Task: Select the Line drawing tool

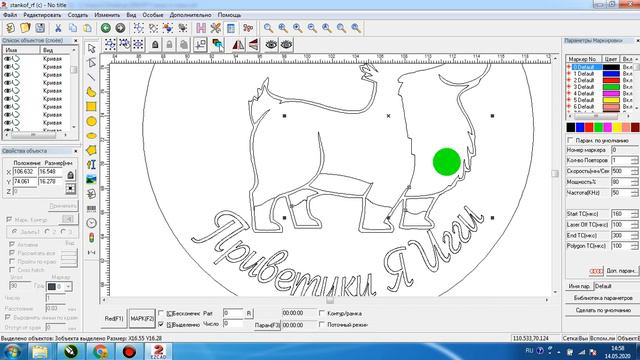Action: [x=91, y=77]
